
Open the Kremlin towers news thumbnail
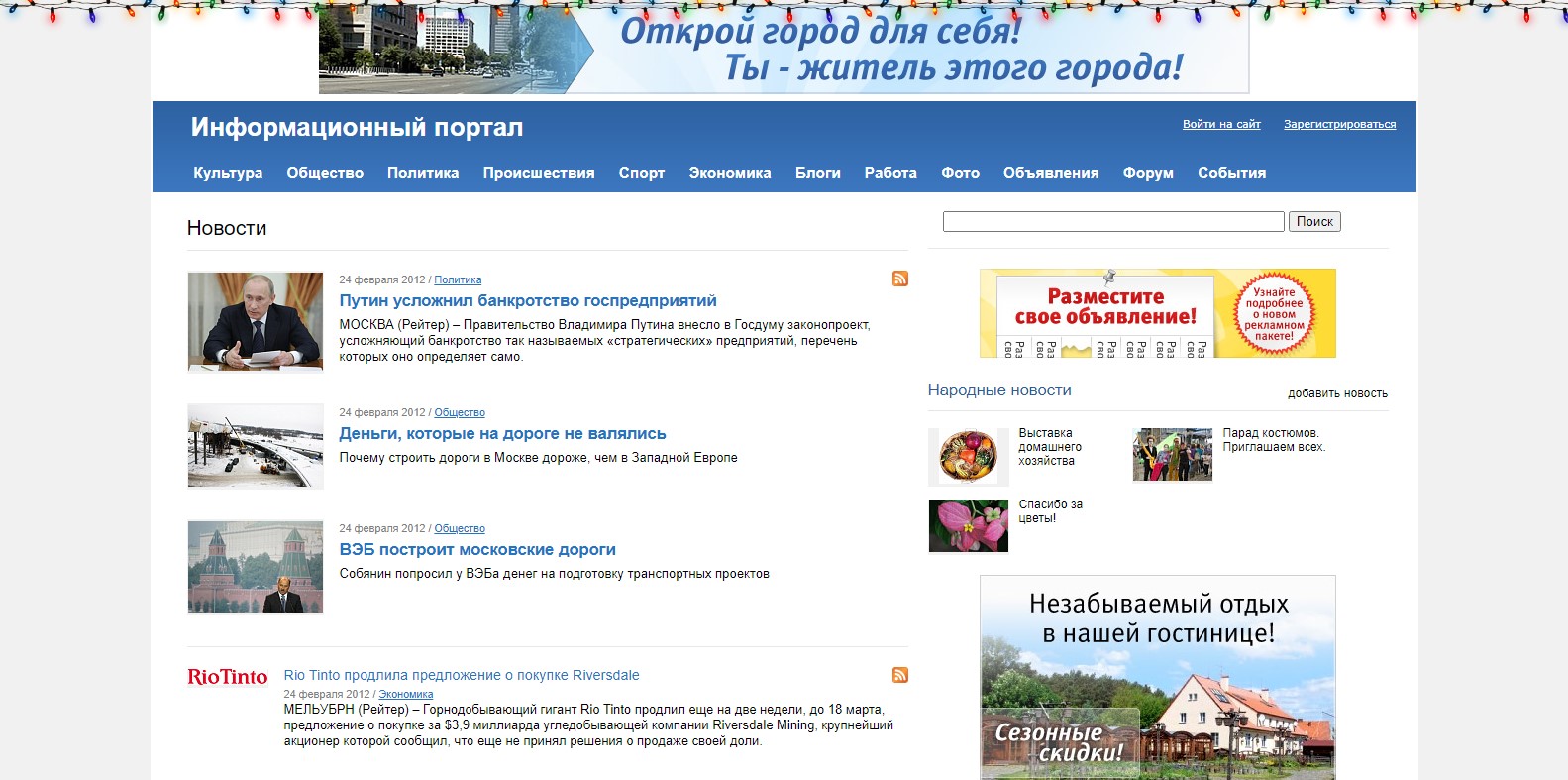[256, 567]
